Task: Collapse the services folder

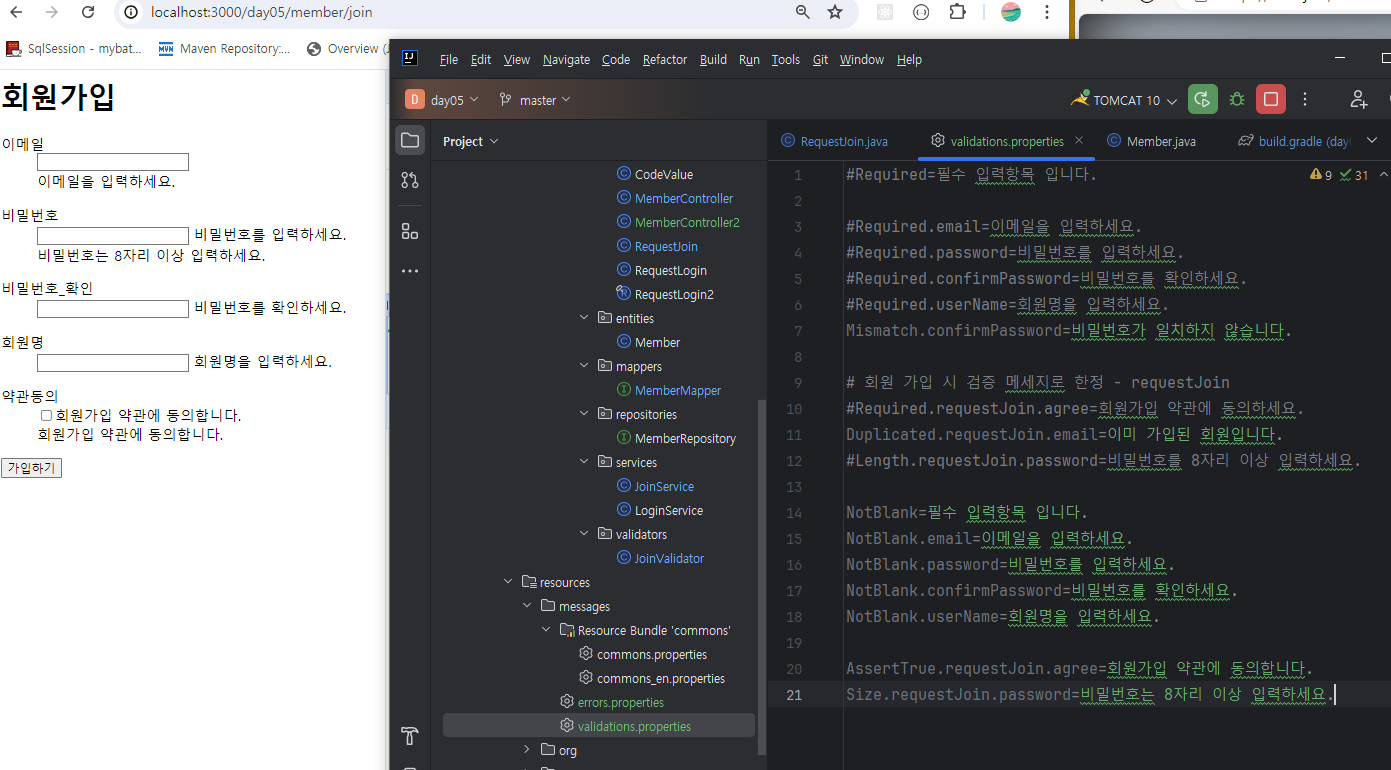Action: [x=585, y=462]
